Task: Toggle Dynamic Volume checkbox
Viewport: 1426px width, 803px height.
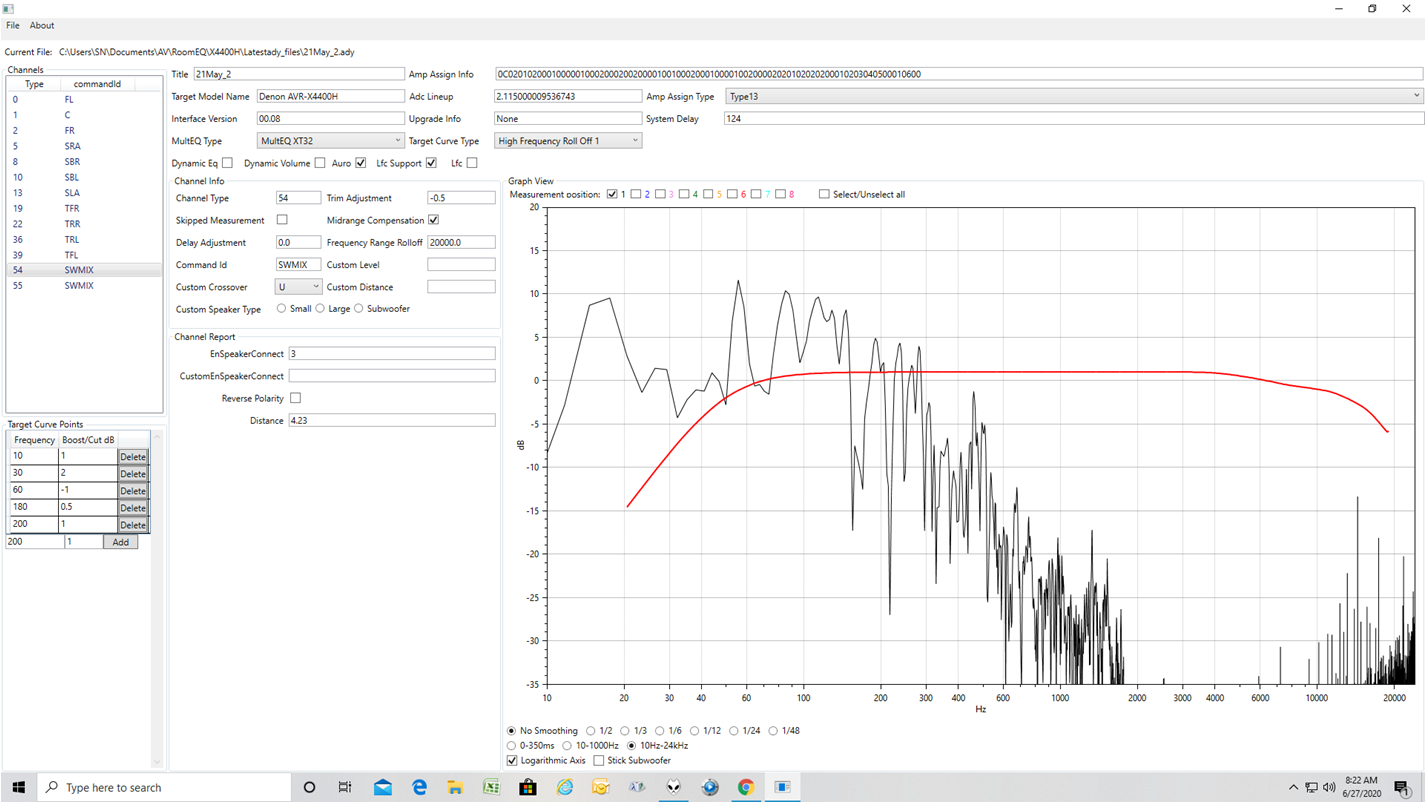Action: point(320,163)
